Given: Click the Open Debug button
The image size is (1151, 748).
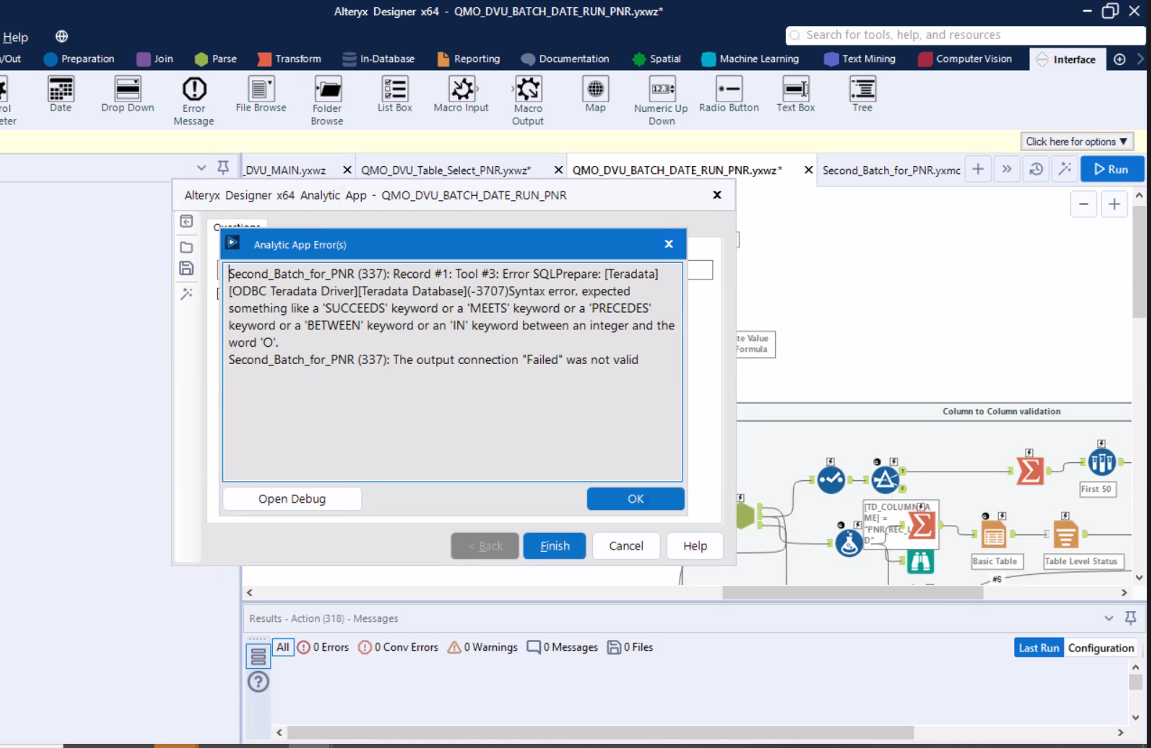Looking at the screenshot, I should (291, 498).
